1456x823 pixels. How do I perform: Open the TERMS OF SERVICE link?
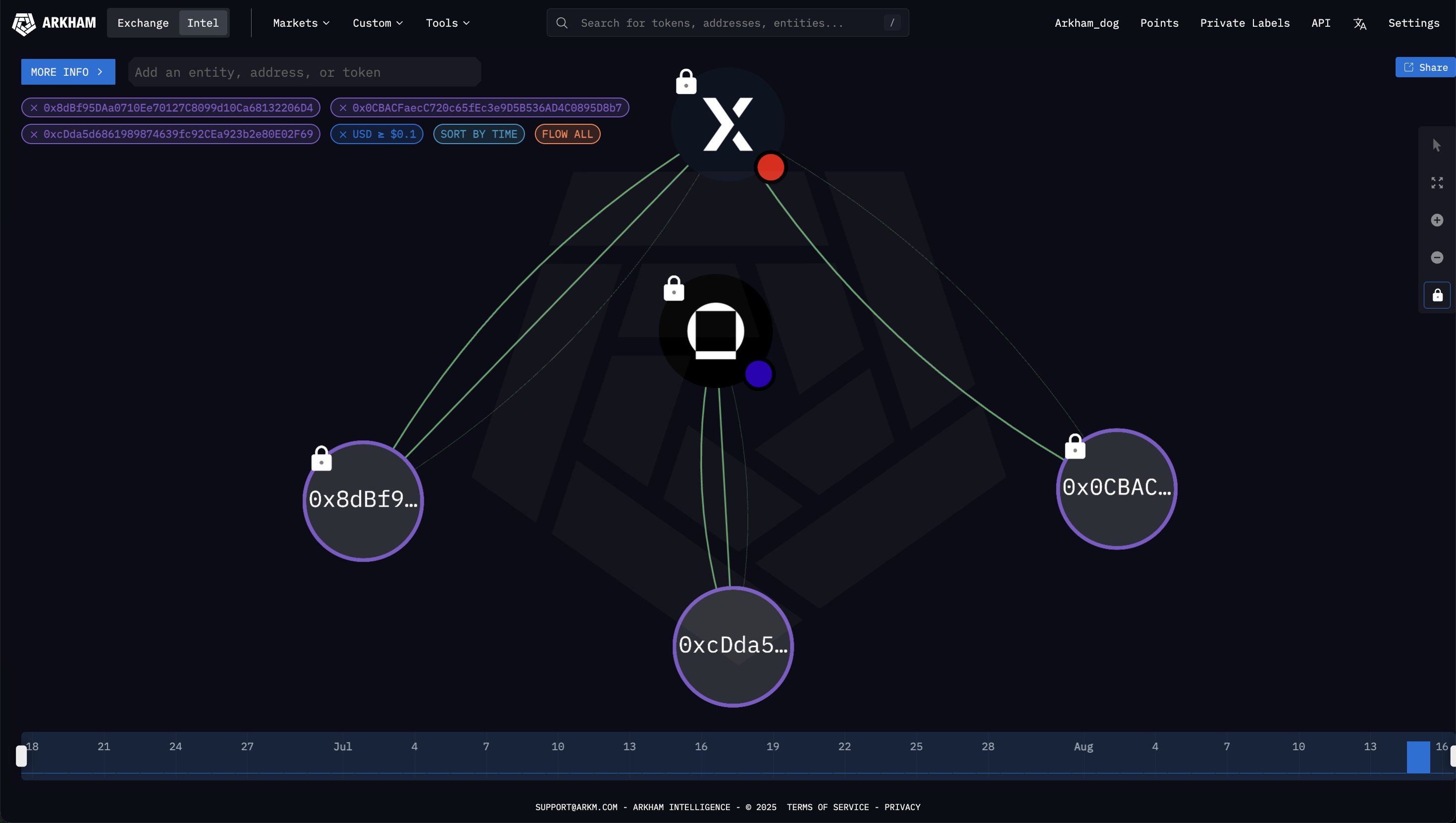pos(829,807)
